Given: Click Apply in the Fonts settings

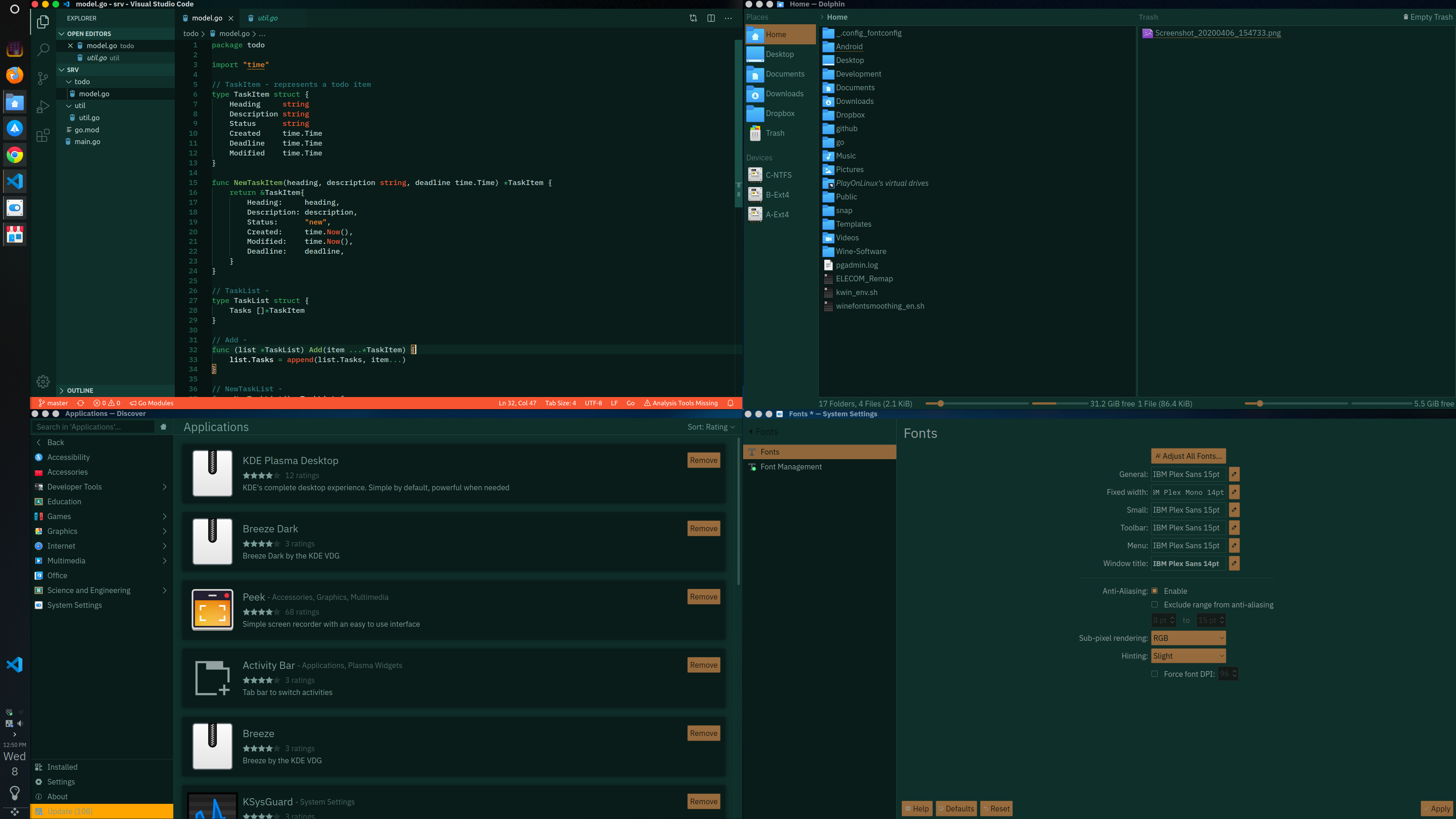Looking at the screenshot, I should (1436, 809).
